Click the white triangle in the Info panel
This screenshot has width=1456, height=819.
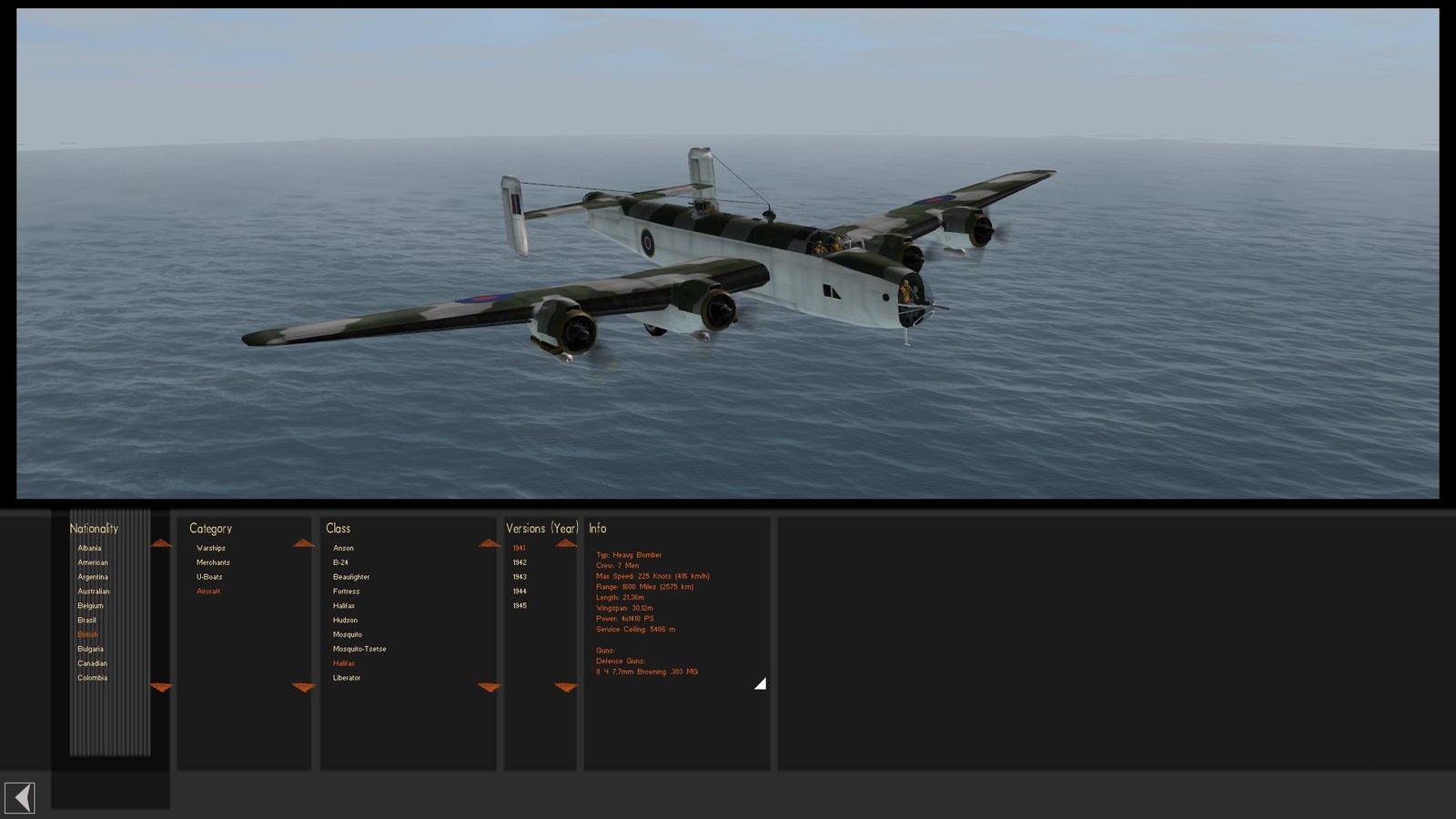761,683
